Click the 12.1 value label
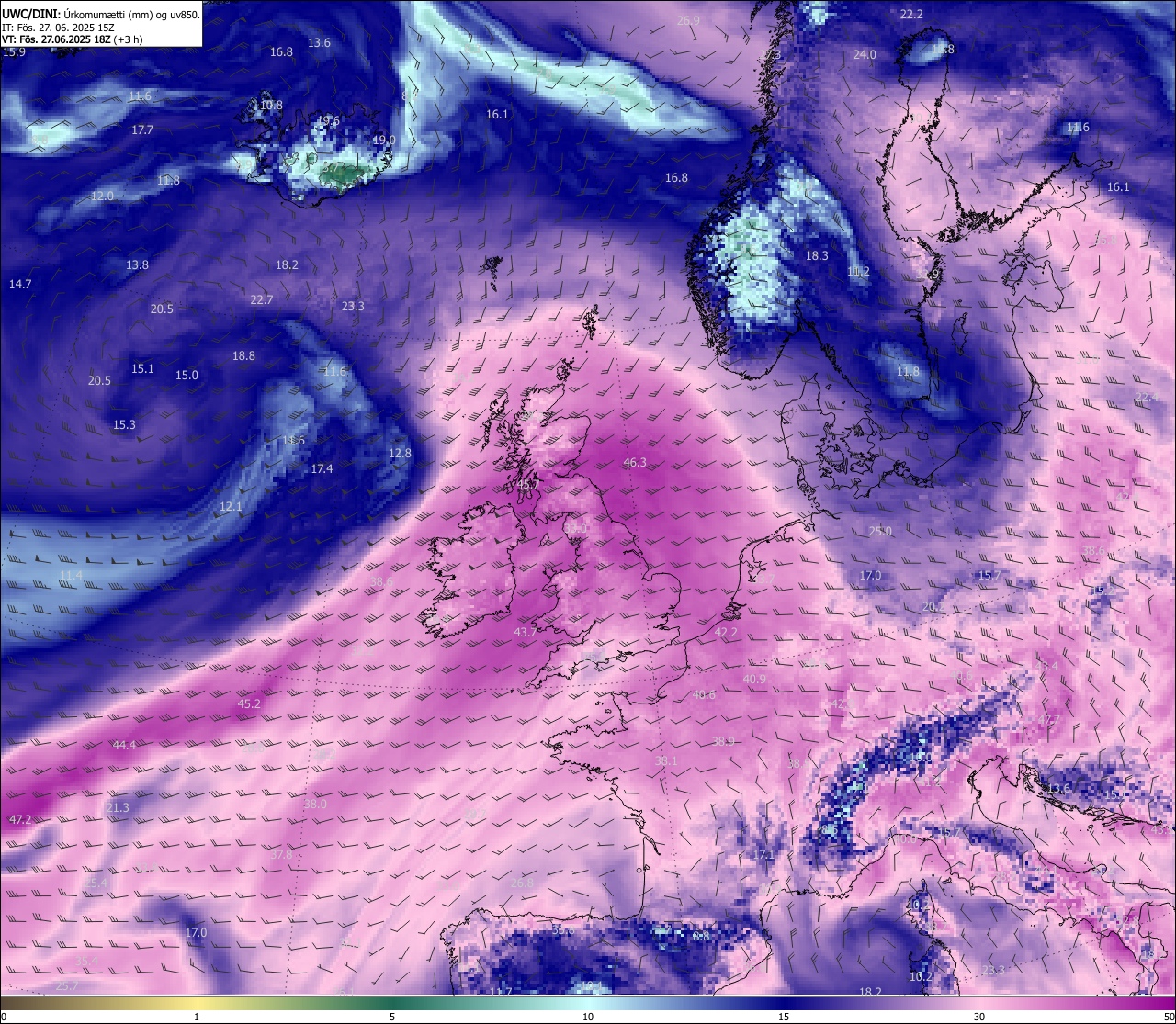The height and width of the screenshot is (1024, 1176). [231, 507]
